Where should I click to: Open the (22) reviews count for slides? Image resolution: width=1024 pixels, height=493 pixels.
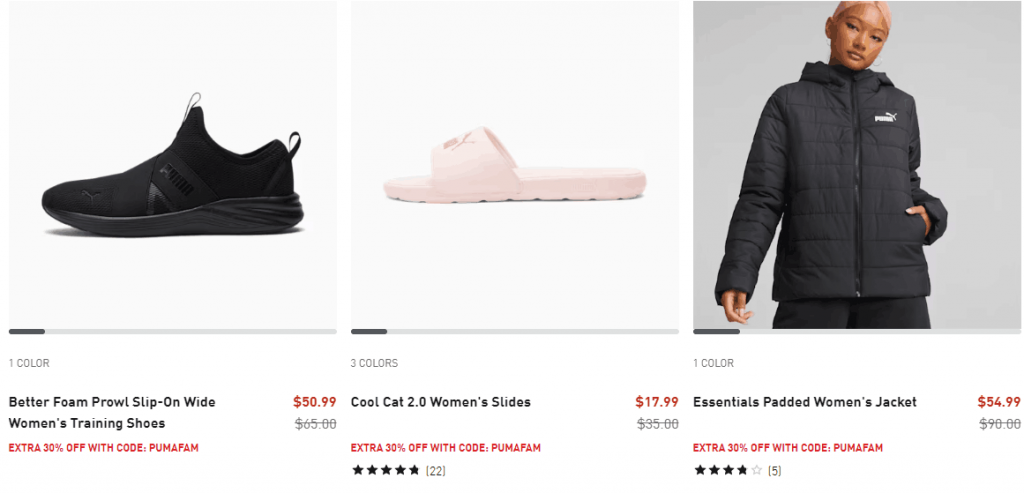(436, 470)
